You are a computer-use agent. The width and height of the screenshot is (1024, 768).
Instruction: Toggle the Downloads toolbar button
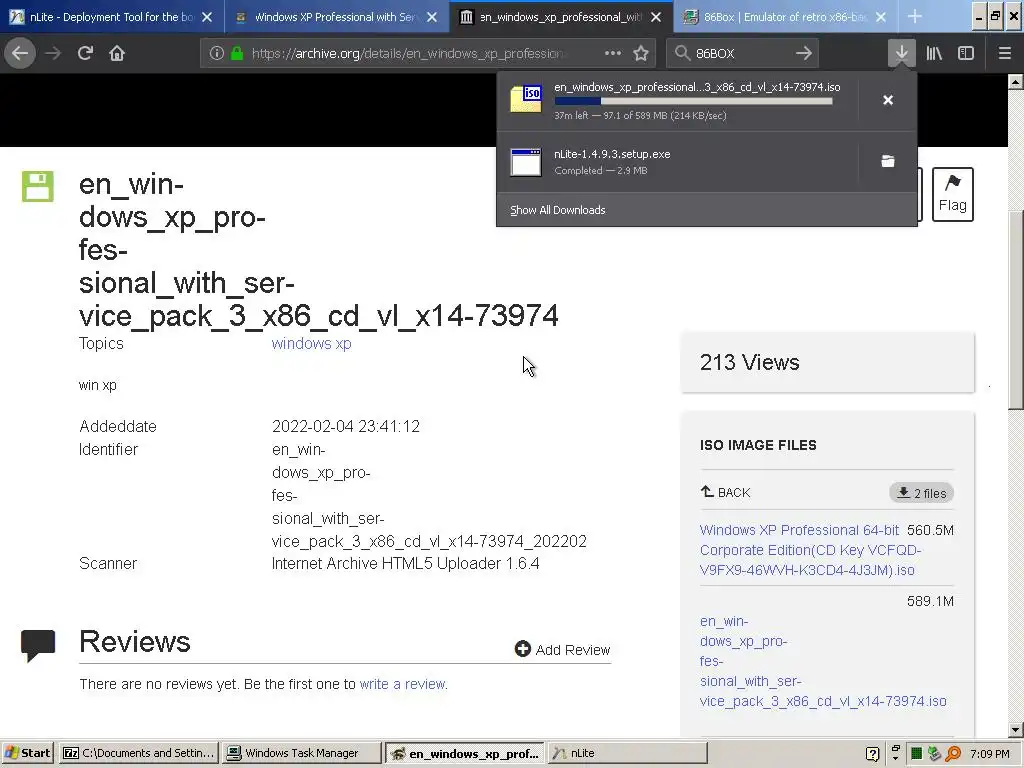pyautogui.click(x=901, y=54)
